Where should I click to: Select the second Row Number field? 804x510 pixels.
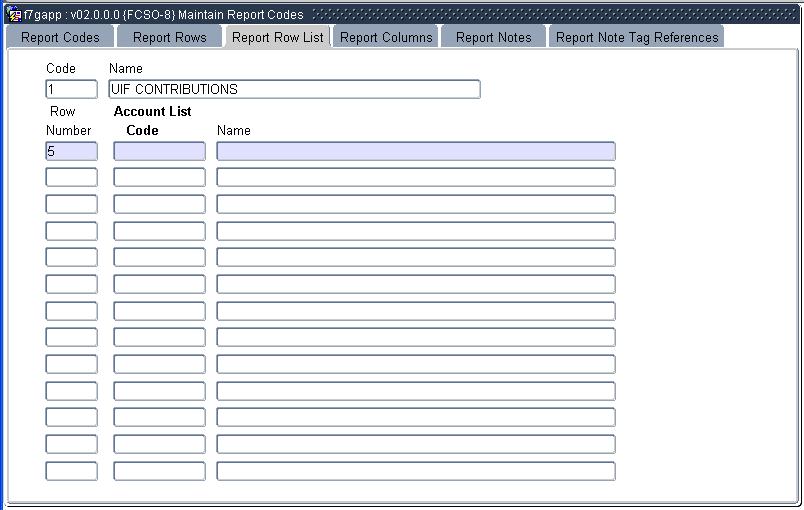[x=72, y=177]
